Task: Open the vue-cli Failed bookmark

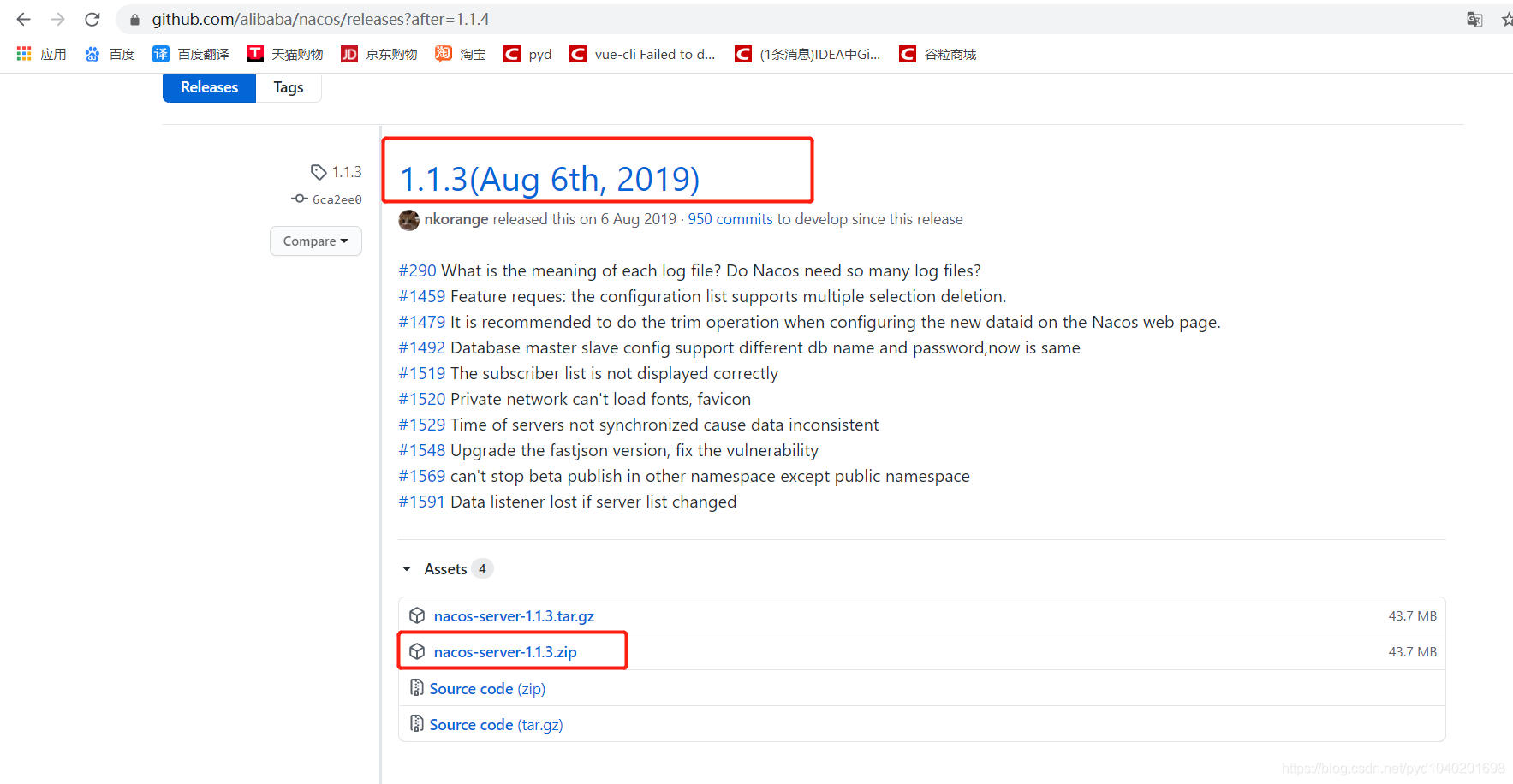Action: coord(642,54)
